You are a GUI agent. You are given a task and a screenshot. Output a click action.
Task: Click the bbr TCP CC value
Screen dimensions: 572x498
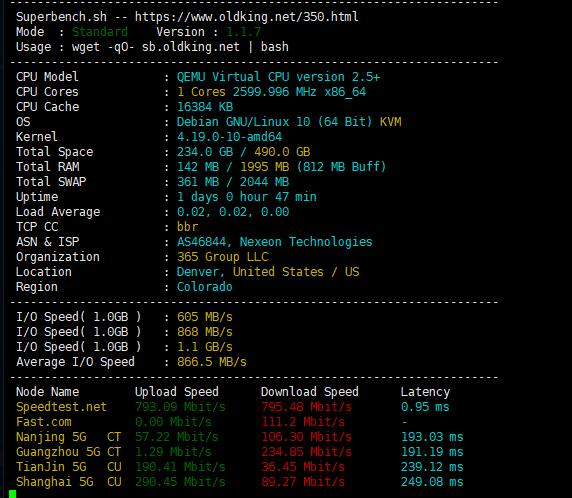(x=188, y=227)
